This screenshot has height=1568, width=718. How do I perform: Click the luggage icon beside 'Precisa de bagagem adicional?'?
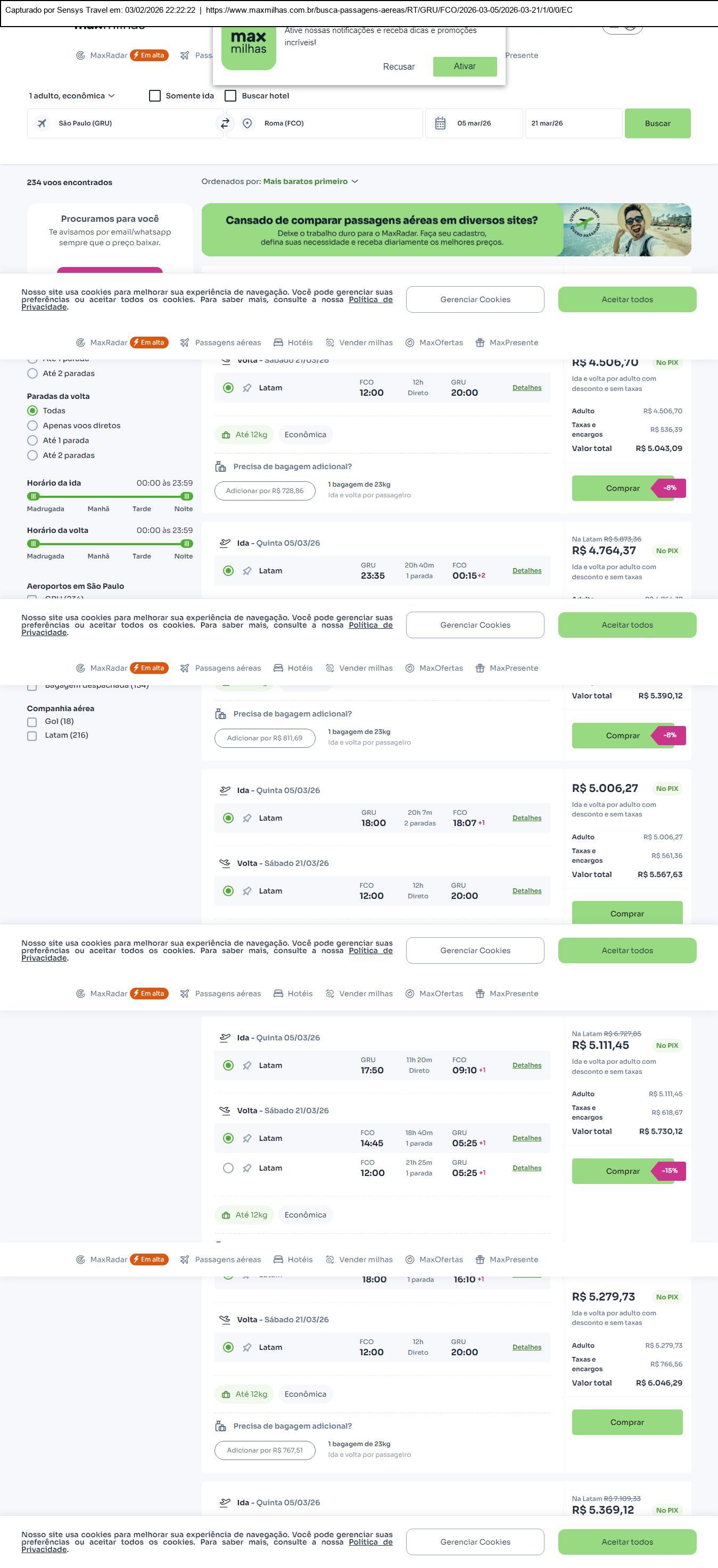[220, 467]
